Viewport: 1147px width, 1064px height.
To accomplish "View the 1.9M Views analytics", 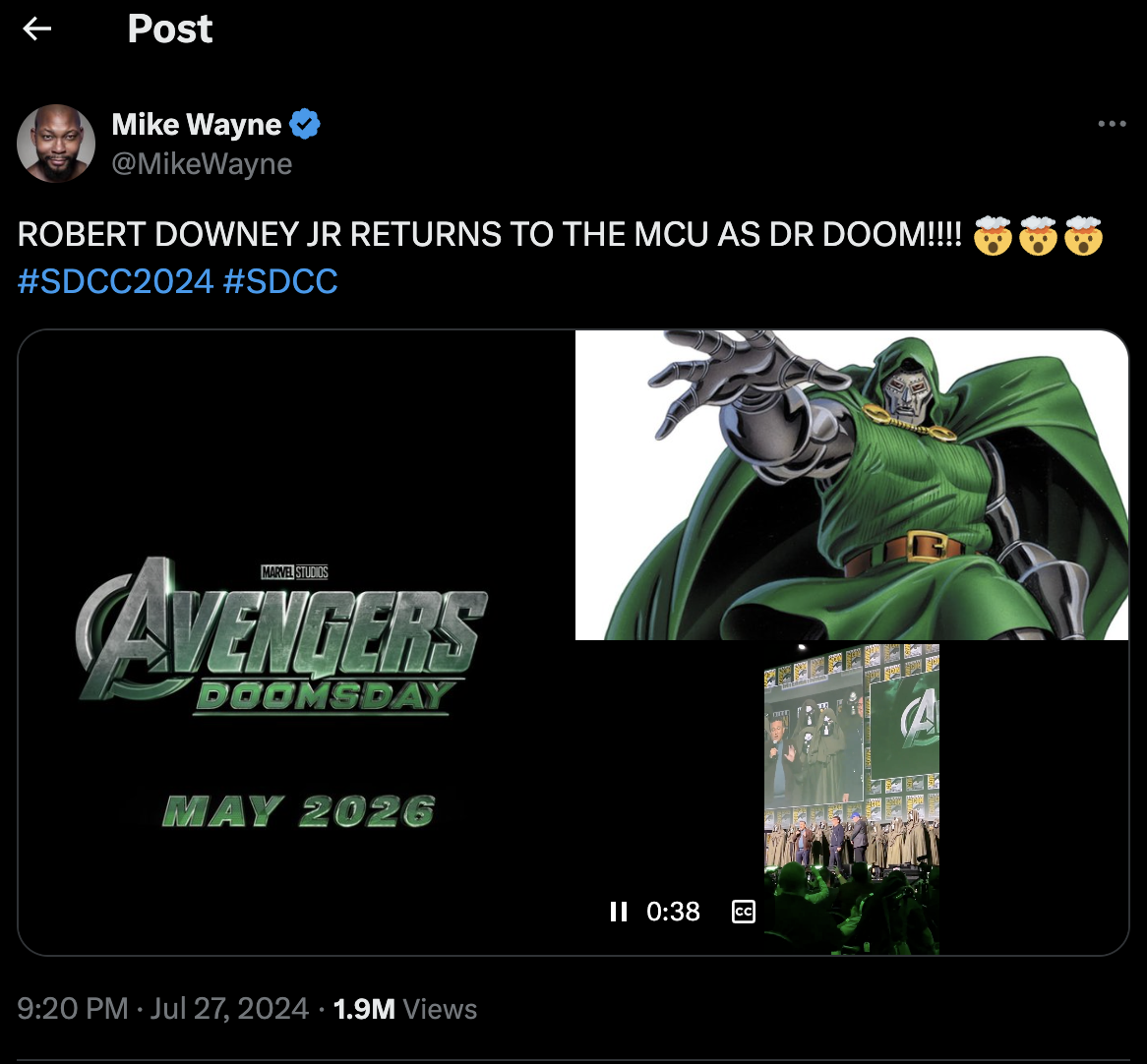I will click(404, 1009).
